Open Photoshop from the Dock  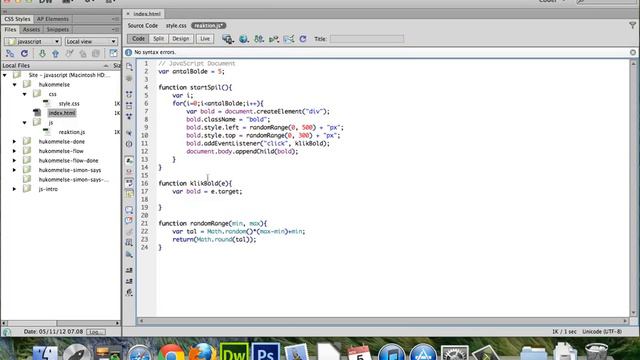click(x=265, y=352)
